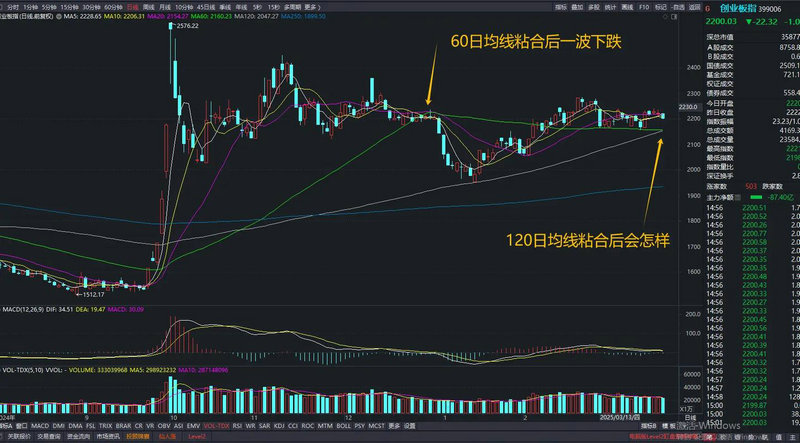Switch to the KDJ indicator tab
This screenshot has width=800, height=443.
(x=278, y=426)
